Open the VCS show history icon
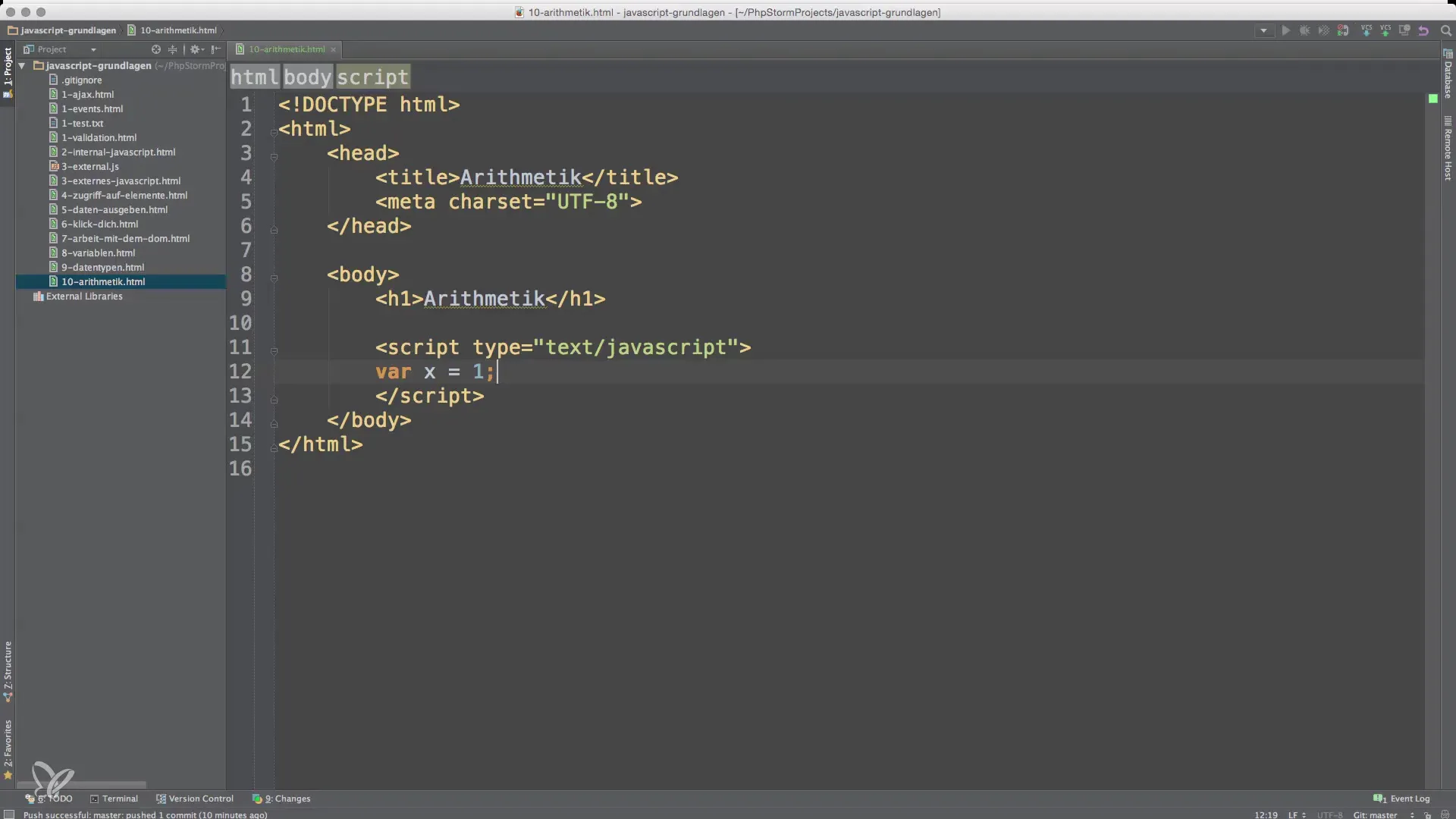 [1404, 31]
